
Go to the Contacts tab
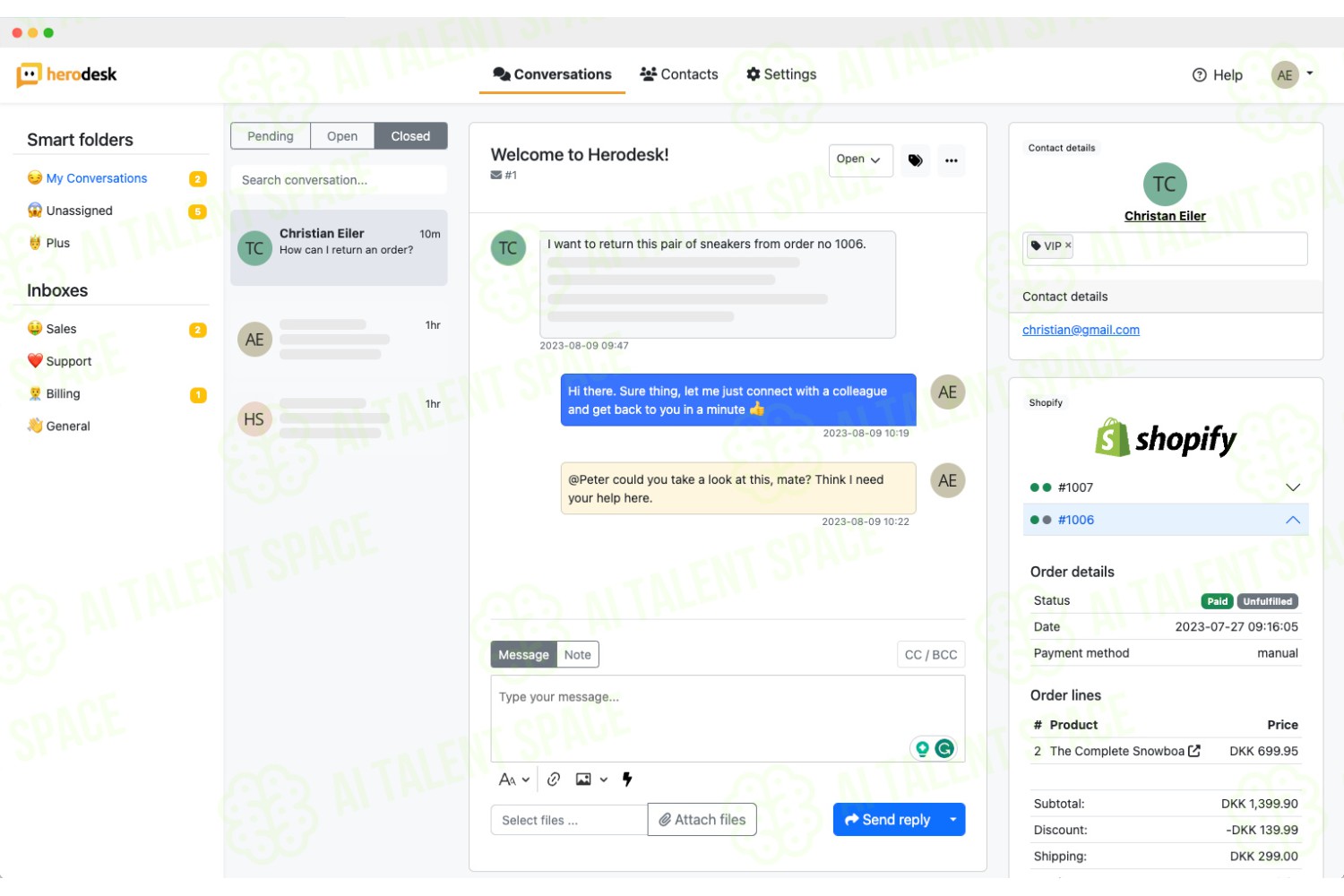pos(679,74)
